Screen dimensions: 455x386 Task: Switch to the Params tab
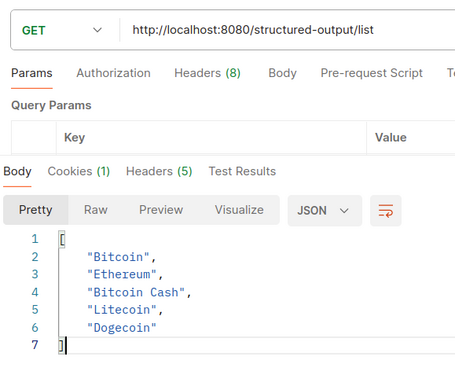click(x=32, y=73)
